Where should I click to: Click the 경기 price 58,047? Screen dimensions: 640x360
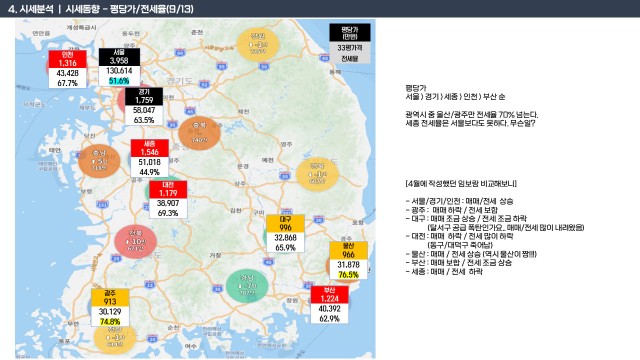click(144, 110)
